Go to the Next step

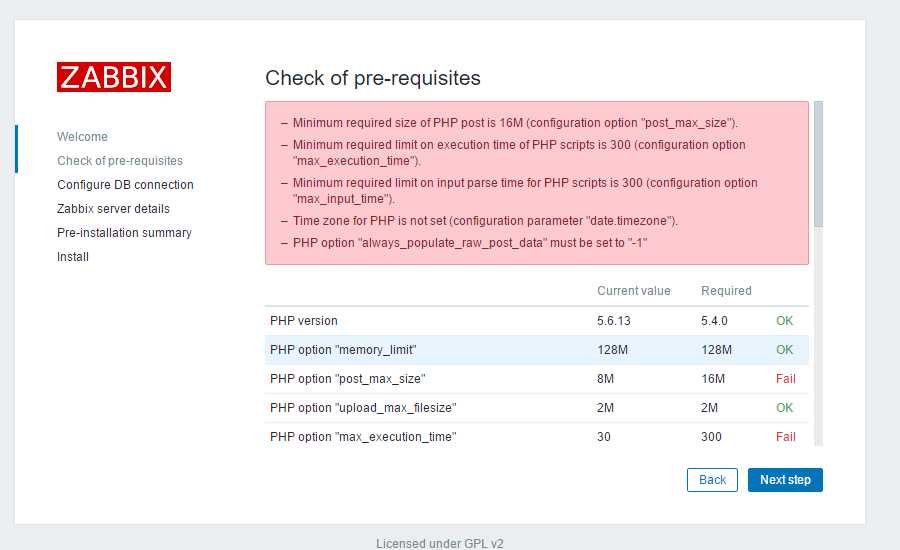785,480
